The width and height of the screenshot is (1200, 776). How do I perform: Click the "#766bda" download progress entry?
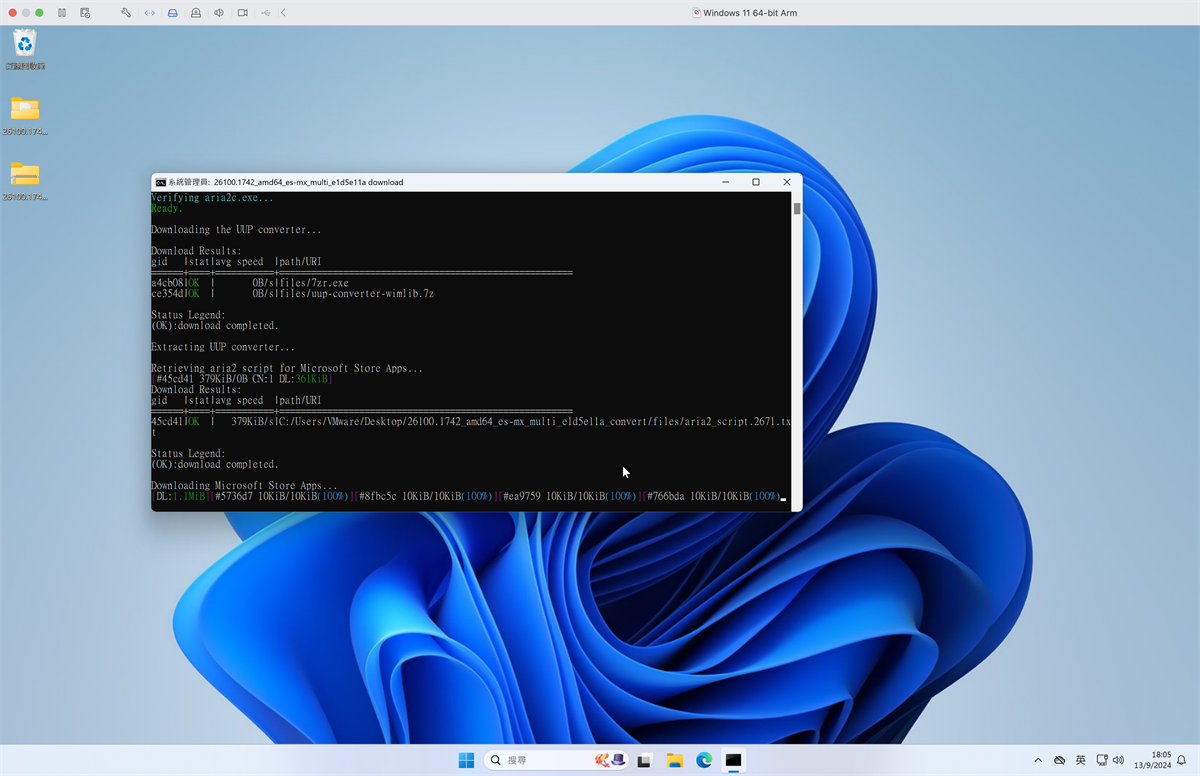(714, 496)
